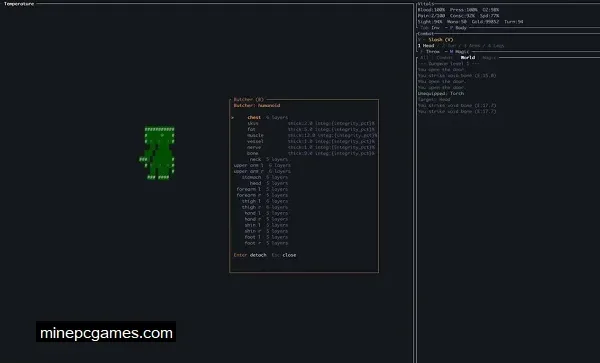Select the hand l row
Image resolution: width=600 pixels, height=363 pixels.
click(x=266, y=213)
